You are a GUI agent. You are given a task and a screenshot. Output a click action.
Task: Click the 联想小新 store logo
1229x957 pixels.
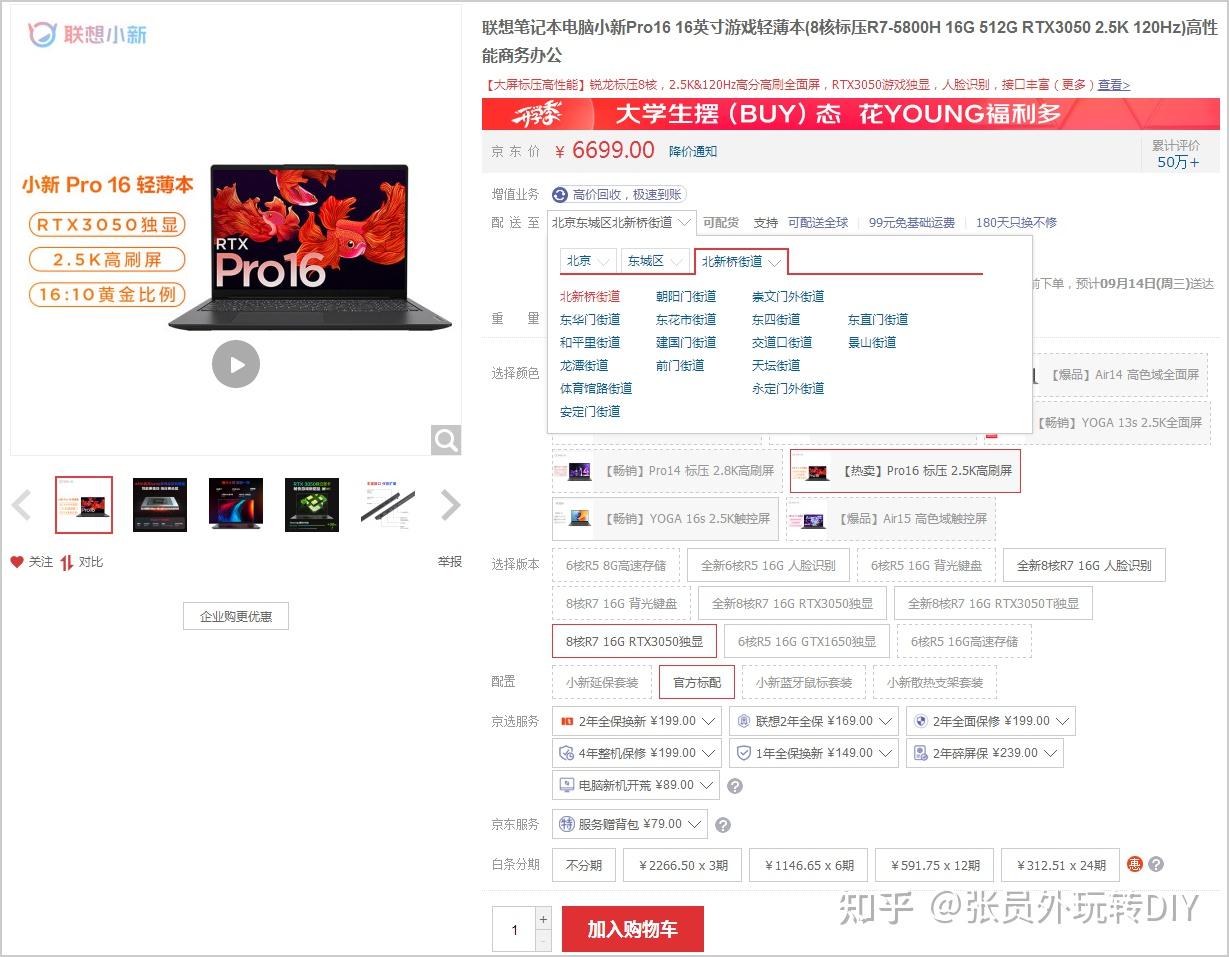click(85, 34)
